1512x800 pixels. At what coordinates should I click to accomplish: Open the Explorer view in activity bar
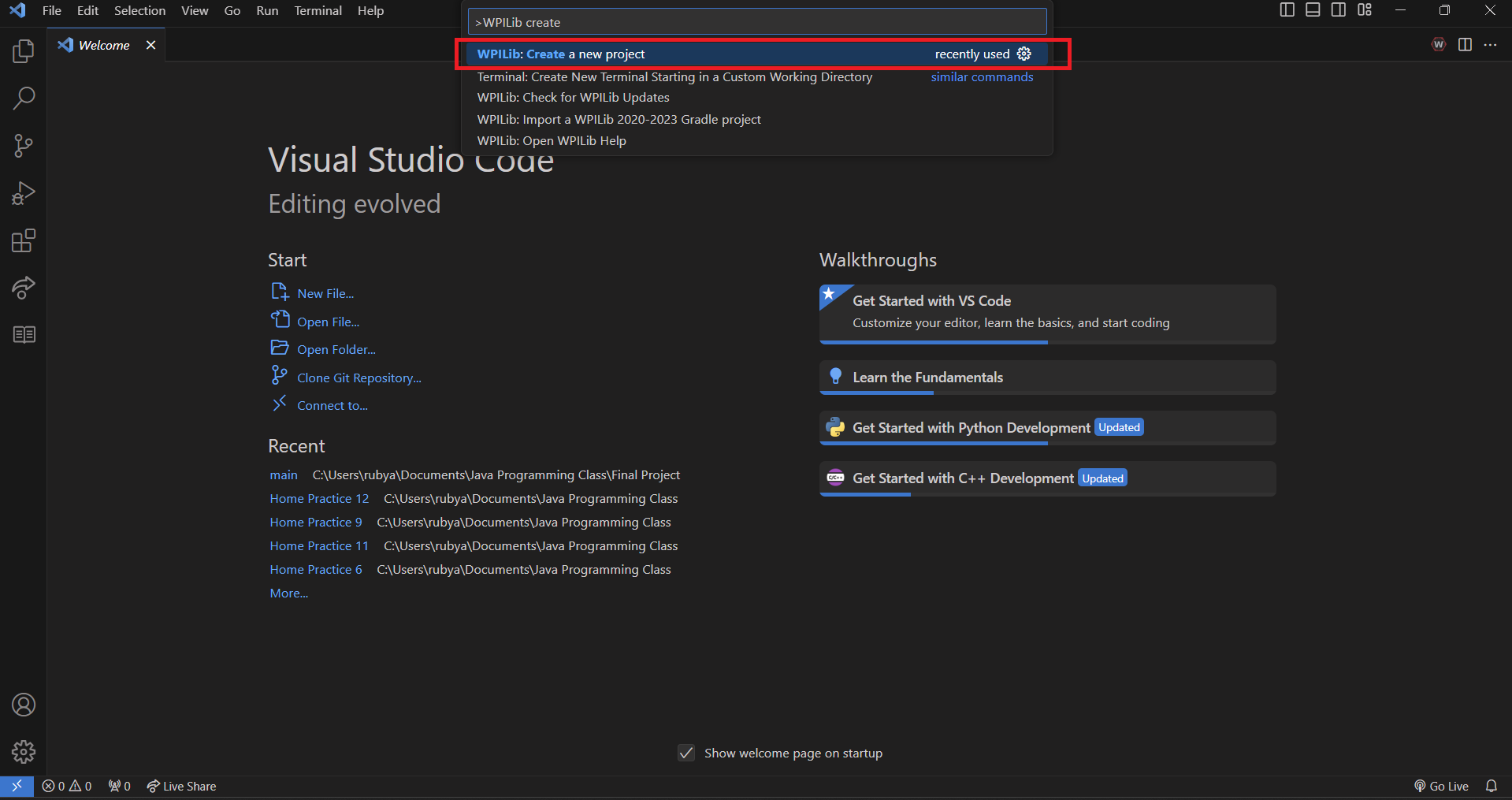tap(24, 51)
